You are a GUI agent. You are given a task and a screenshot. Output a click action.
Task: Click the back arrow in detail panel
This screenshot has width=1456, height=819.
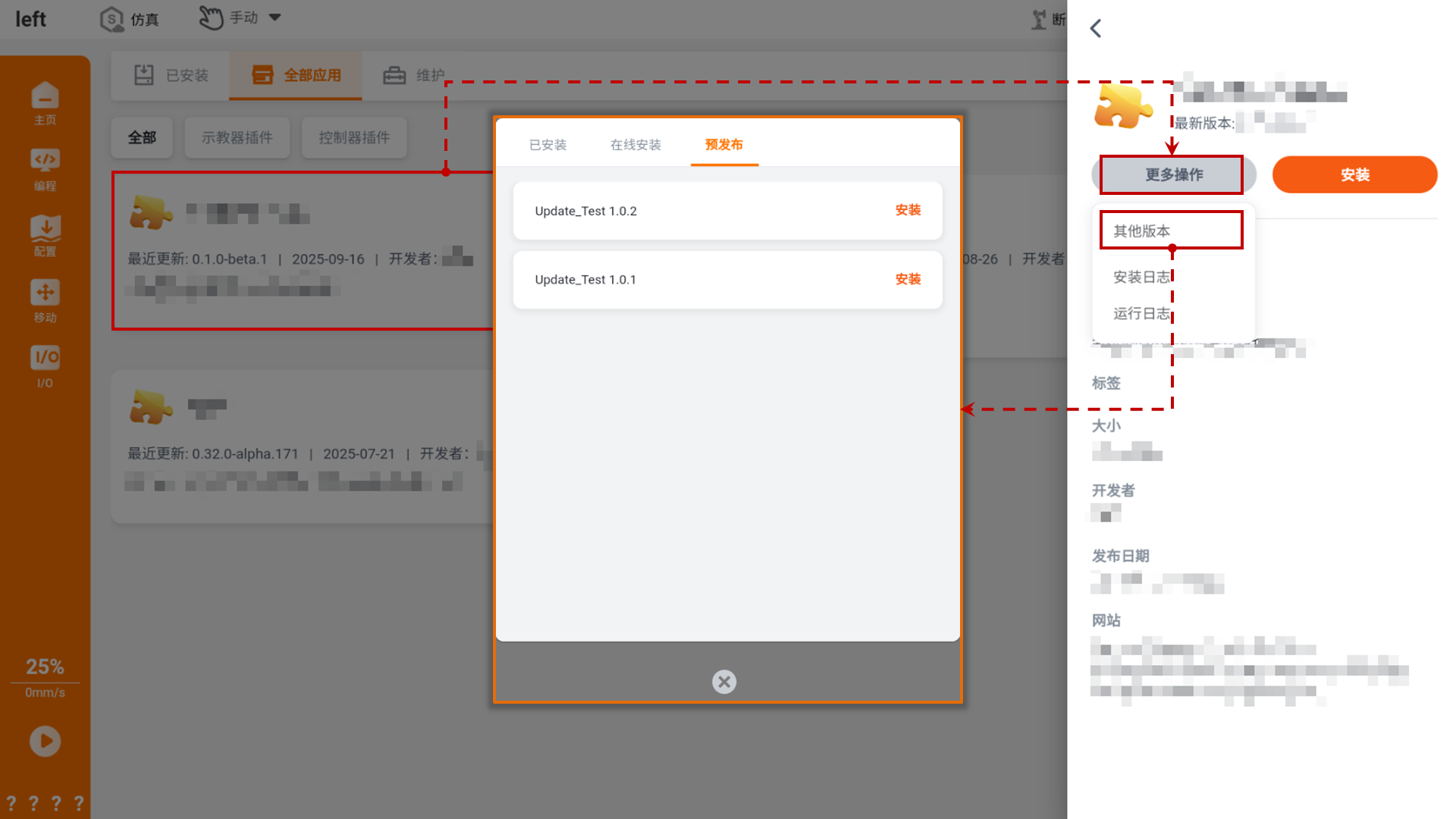click(x=1096, y=29)
